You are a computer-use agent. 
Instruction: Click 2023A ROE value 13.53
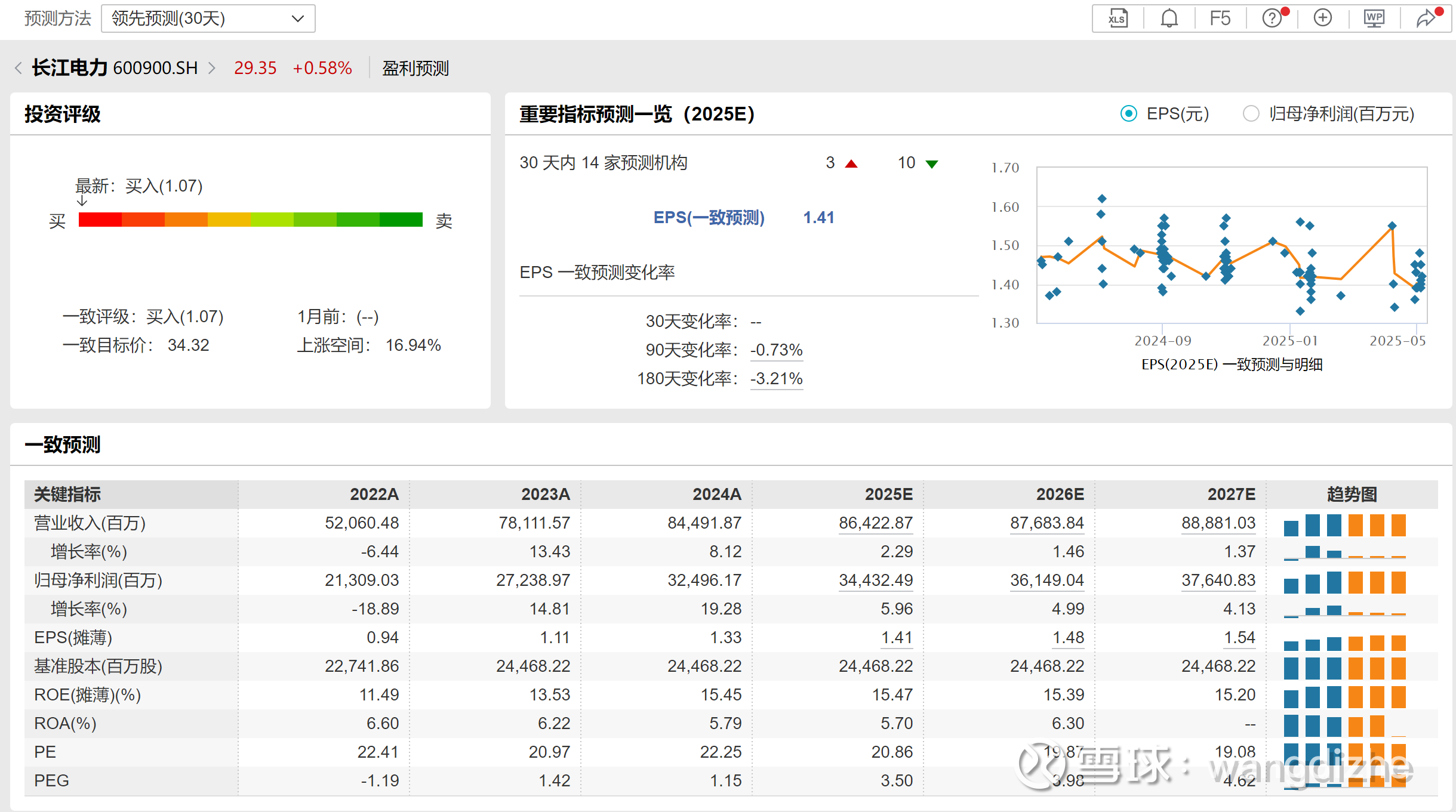[549, 694]
